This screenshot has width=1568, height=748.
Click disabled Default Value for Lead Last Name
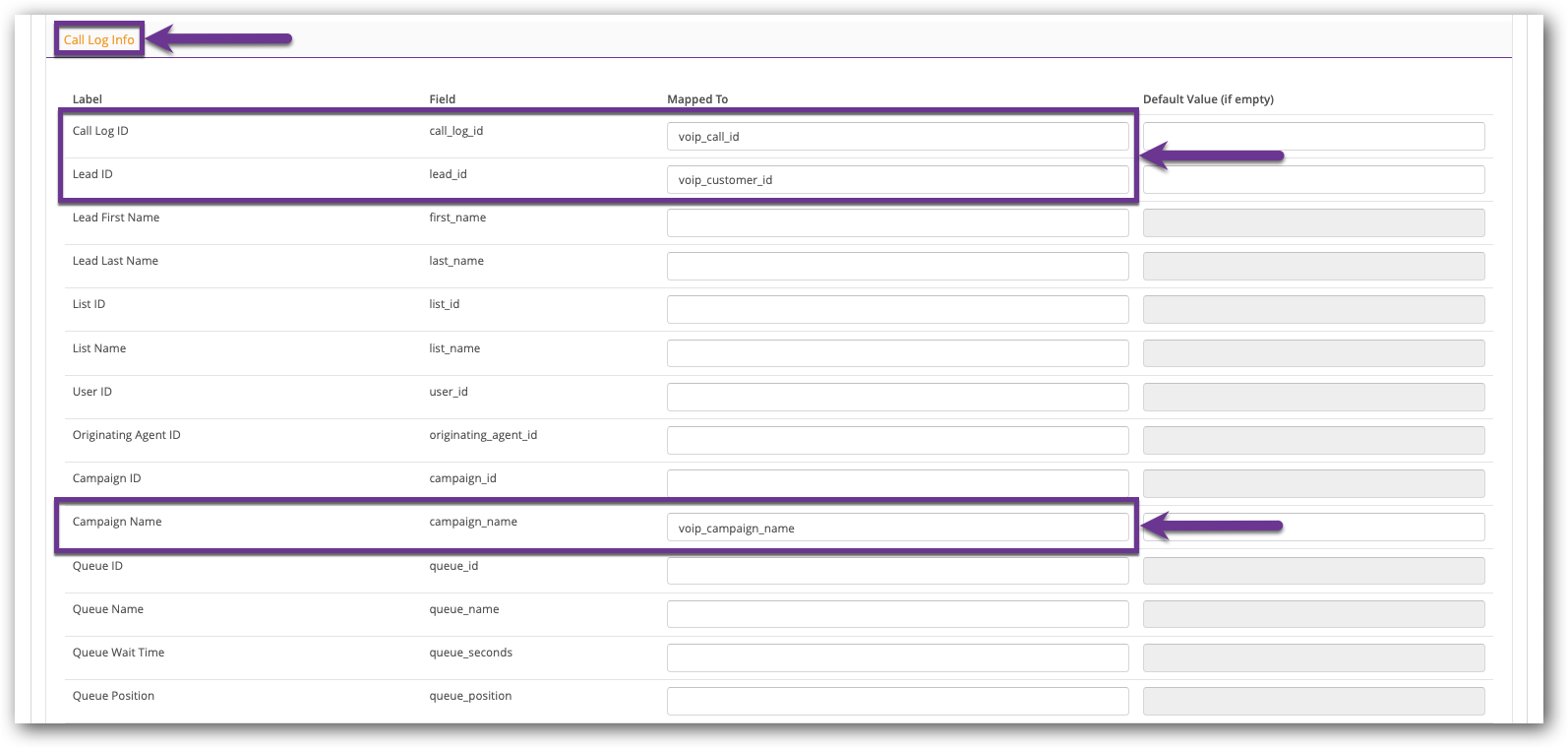[1313, 267]
